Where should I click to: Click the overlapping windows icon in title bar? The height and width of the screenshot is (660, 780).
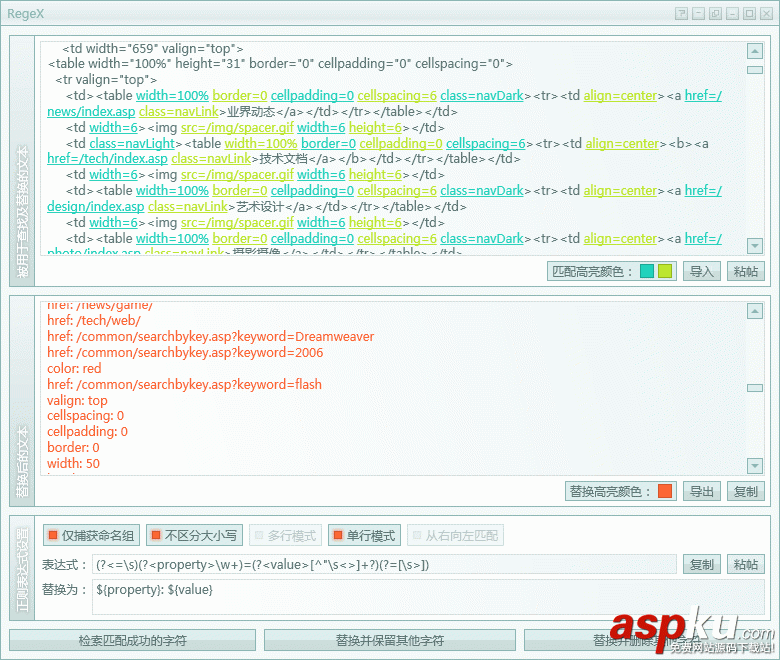(x=715, y=13)
